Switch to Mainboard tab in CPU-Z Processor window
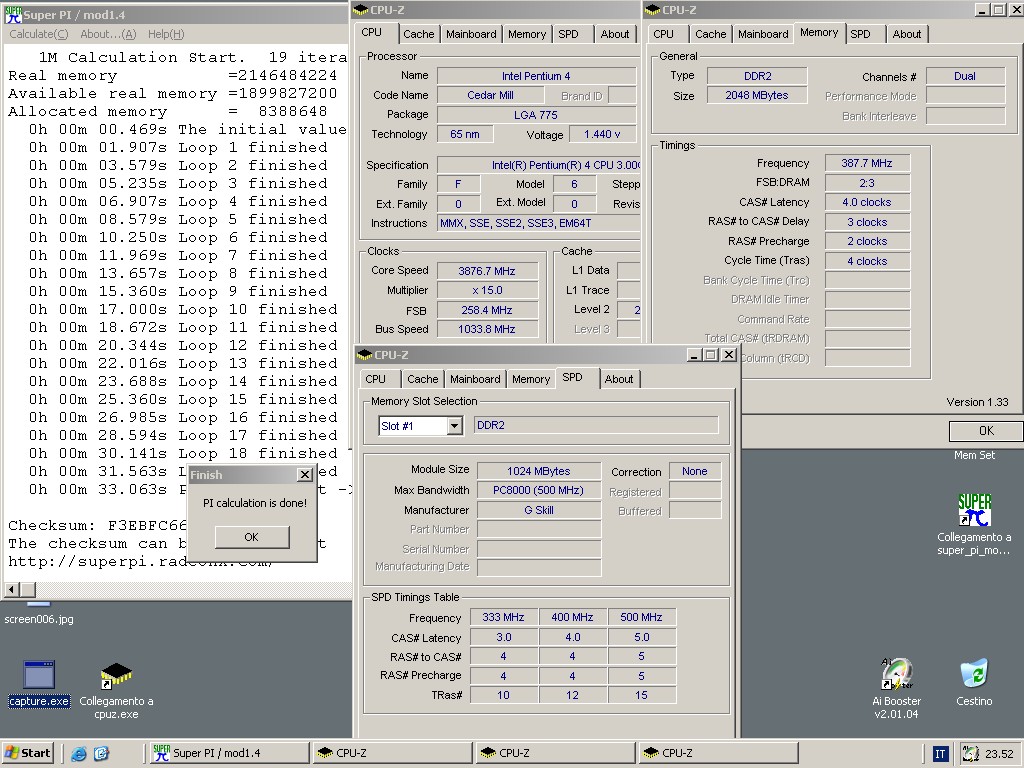 471,34
